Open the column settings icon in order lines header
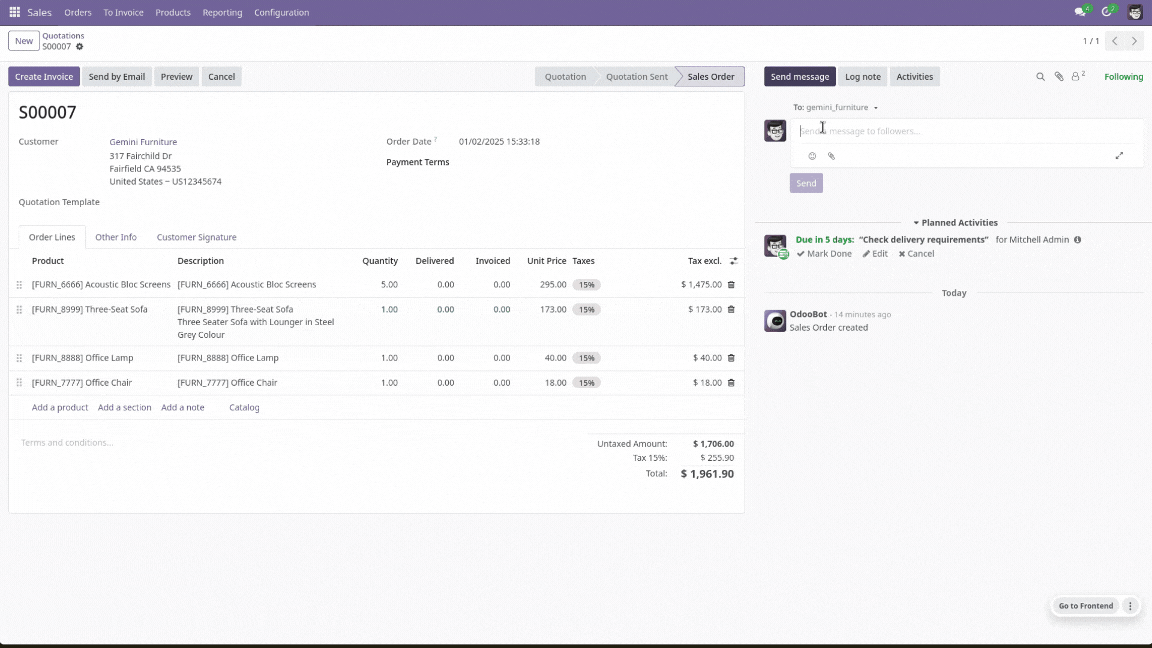Image resolution: width=1152 pixels, height=648 pixels. (x=733, y=261)
